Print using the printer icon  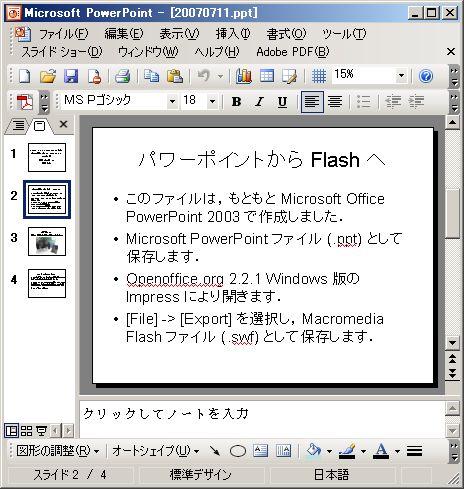[x=122, y=76]
